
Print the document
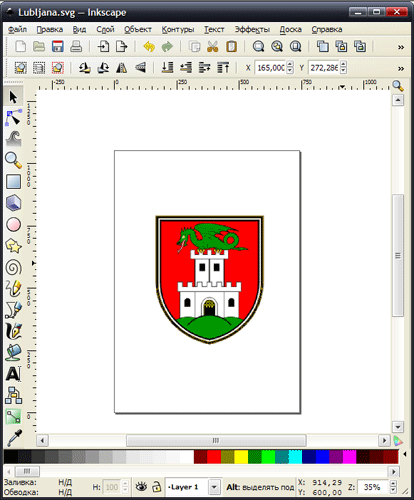pos(76,46)
